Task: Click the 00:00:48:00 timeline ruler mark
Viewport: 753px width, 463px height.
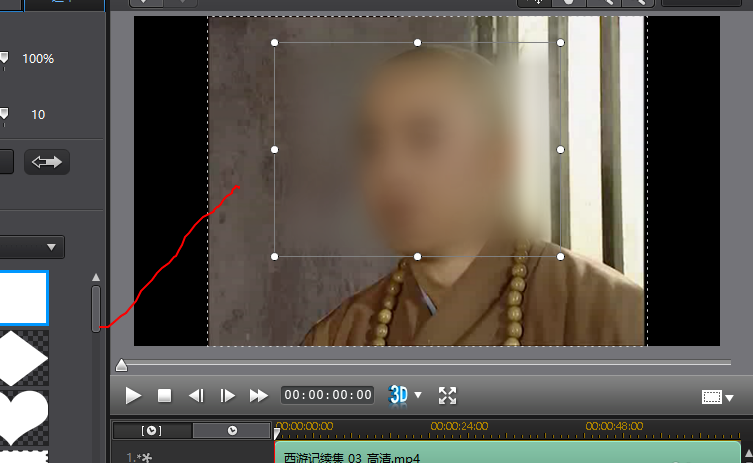Action: click(x=614, y=426)
